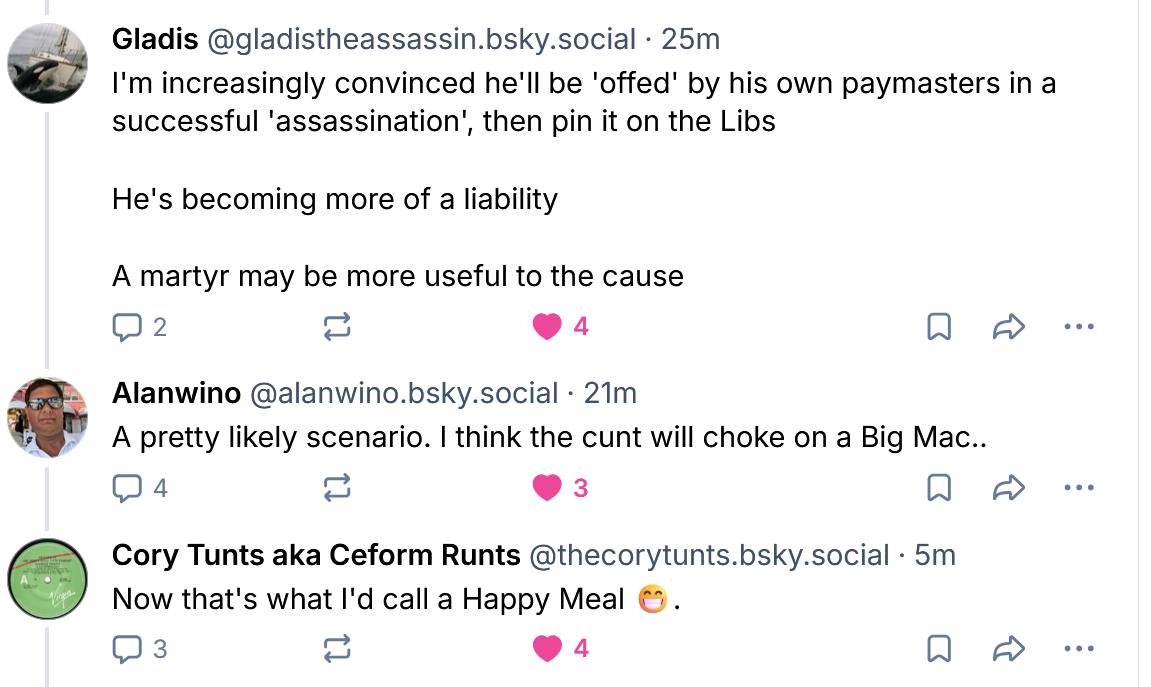This screenshot has width=1151, height=687.
Task: Open more options on Cory Tunts's post
Action: pos(1079,649)
